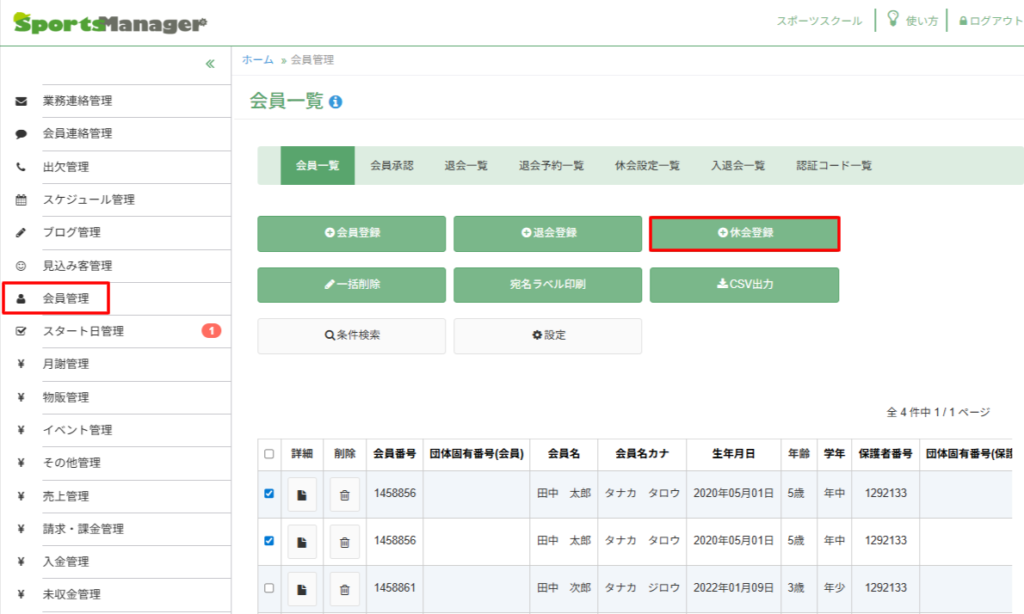
Task: Click the birthdate 2022年01月09日 cell
Action: tap(733, 588)
